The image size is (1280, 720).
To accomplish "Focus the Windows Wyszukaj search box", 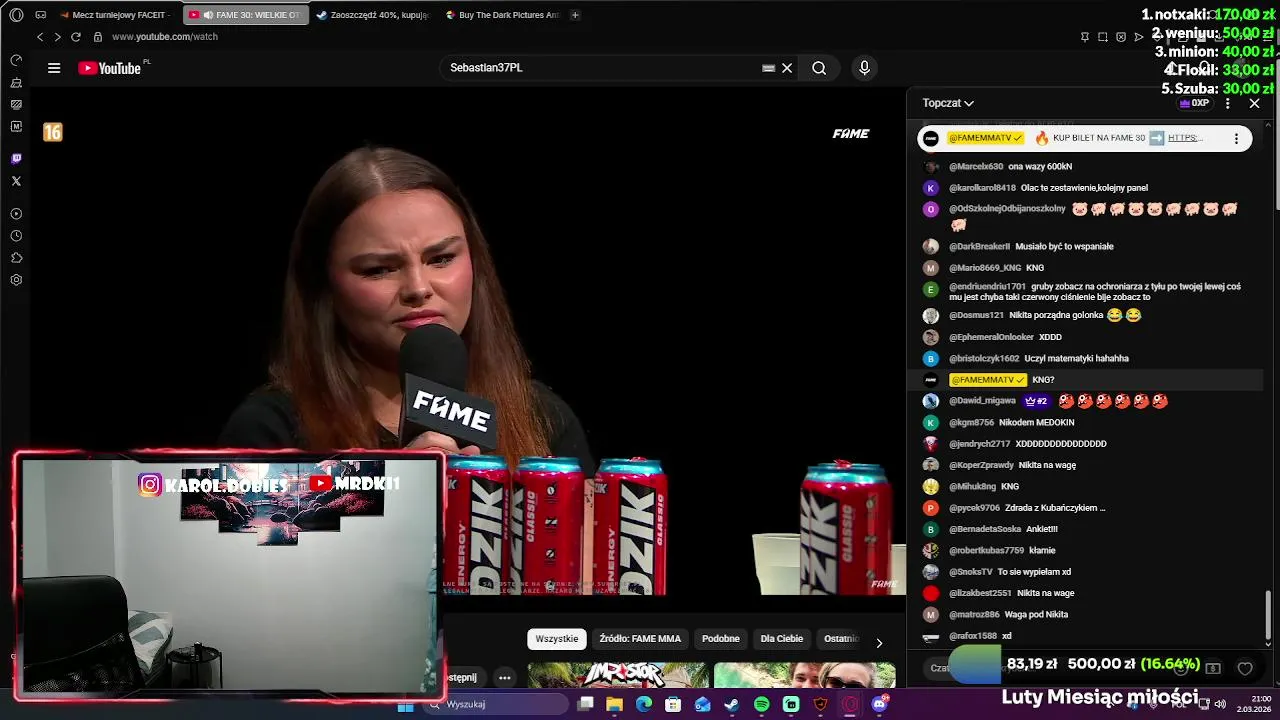I will click(x=496, y=705).
